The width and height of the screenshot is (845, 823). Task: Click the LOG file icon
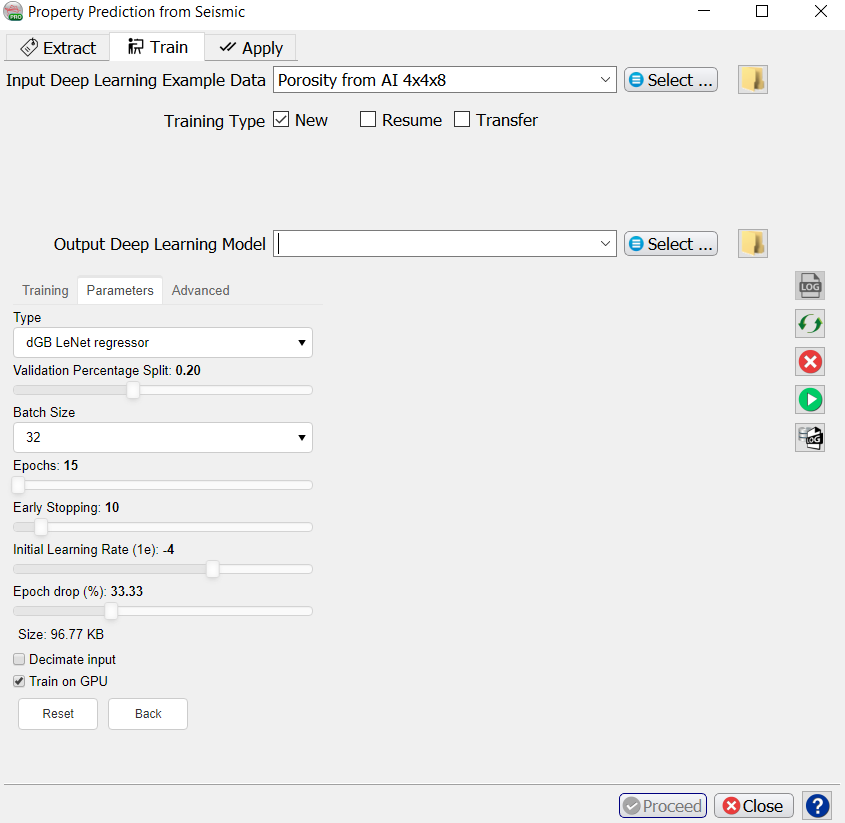(810, 286)
